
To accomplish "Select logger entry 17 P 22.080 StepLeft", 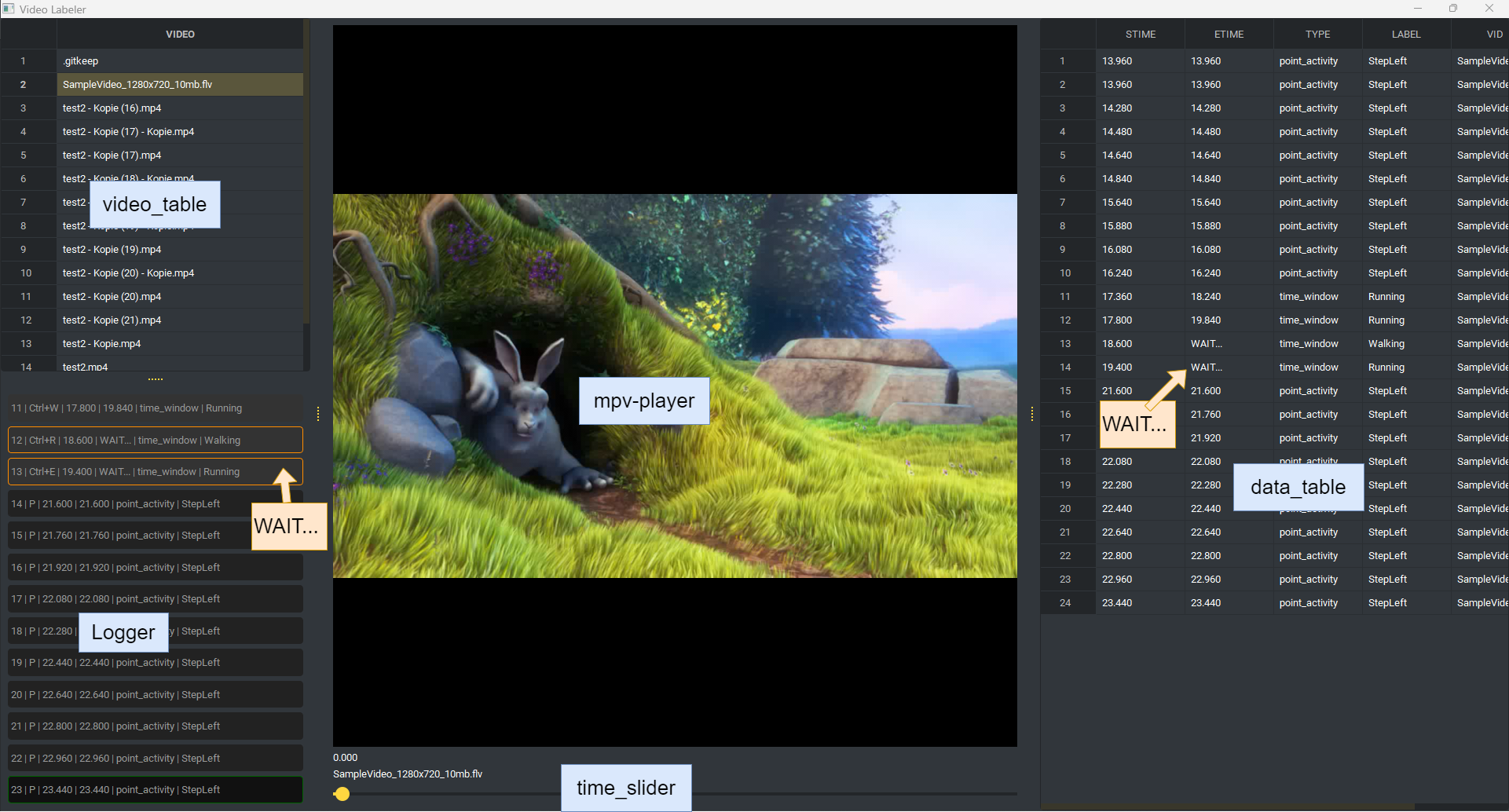I will (156, 599).
